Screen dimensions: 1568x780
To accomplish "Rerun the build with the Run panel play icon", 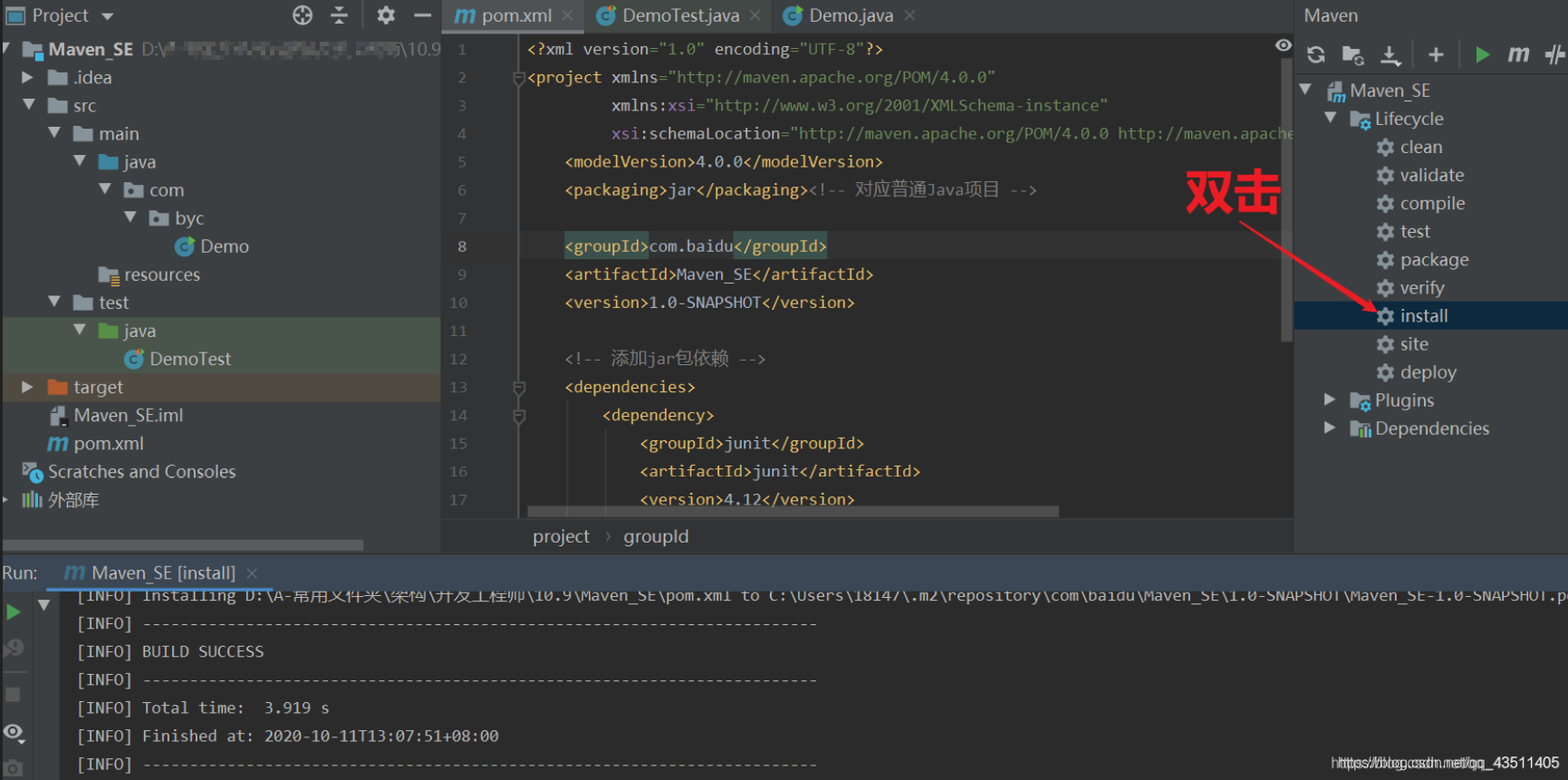I will (x=14, y=611).
